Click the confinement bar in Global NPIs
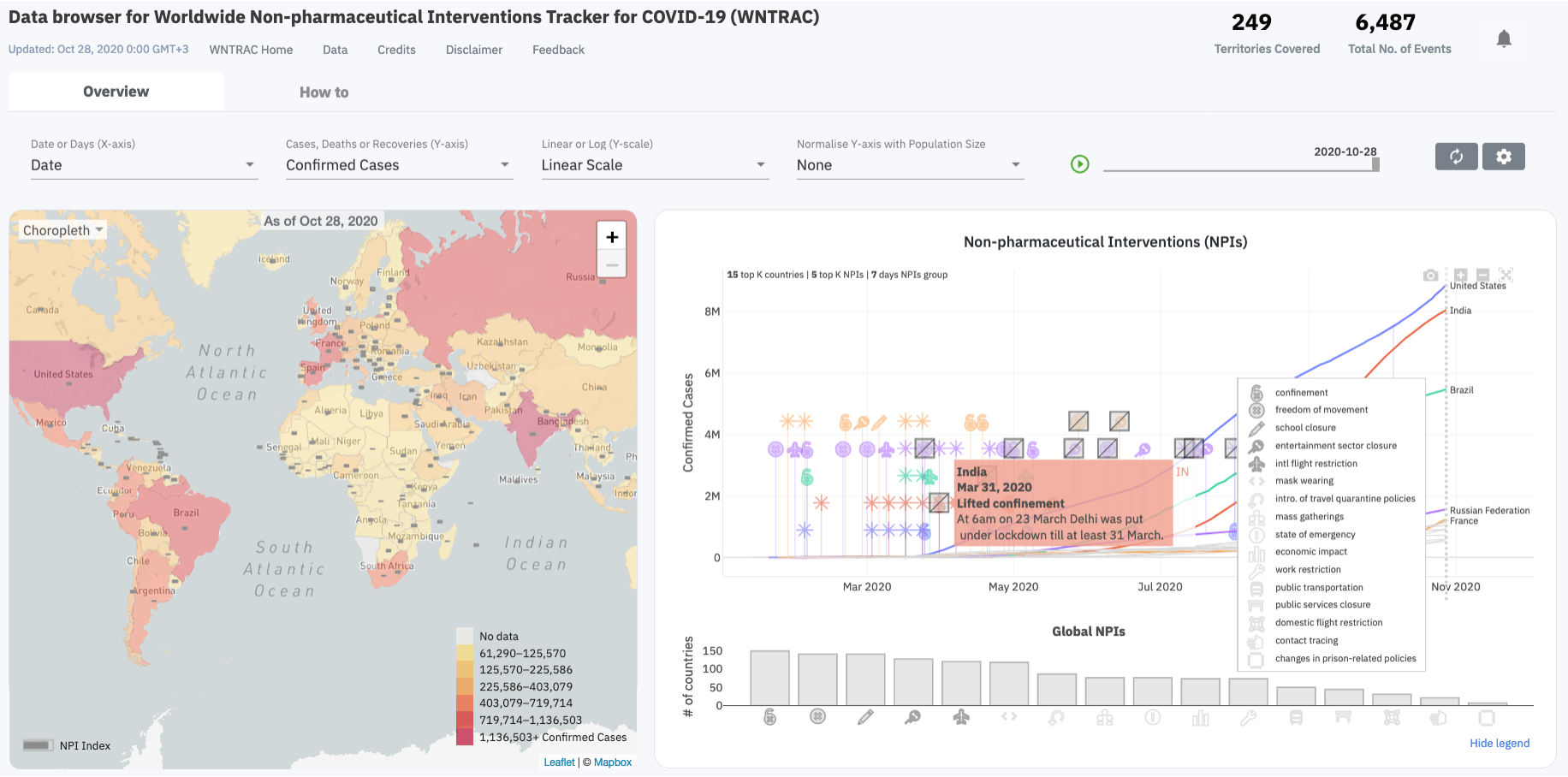 [769, 678]
